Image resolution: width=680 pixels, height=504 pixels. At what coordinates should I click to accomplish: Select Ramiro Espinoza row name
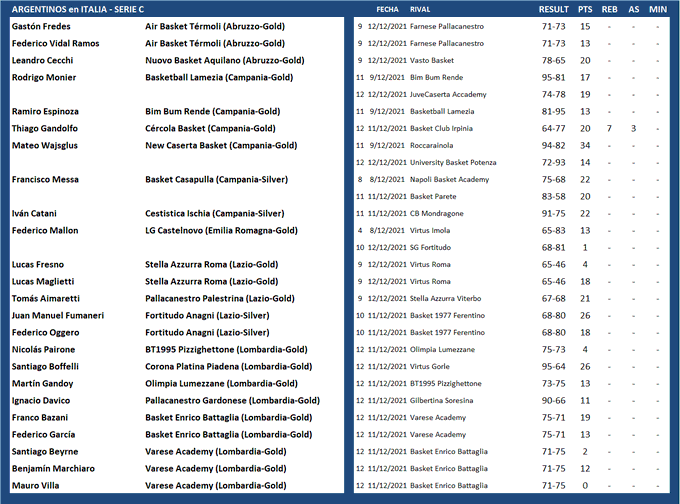click(x=45, y=111)
